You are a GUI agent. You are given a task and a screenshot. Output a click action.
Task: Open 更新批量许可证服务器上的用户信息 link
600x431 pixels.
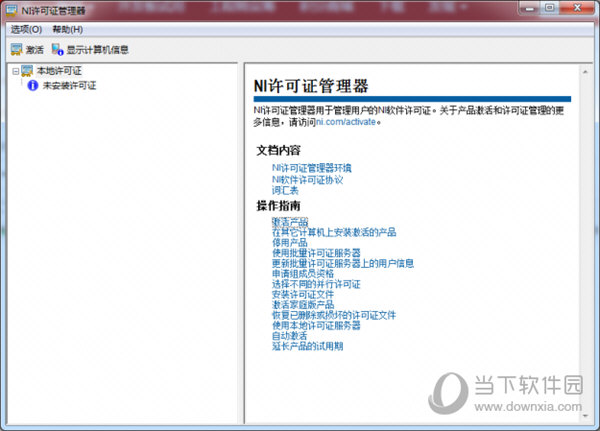click(x=343, y=263)
